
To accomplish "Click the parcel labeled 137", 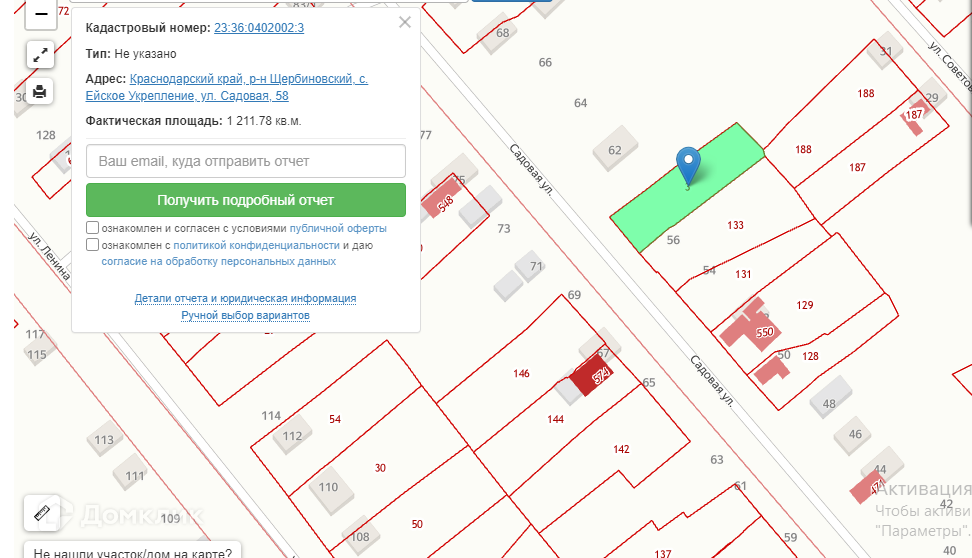I will pyautogui.click(x=663, y=553).
